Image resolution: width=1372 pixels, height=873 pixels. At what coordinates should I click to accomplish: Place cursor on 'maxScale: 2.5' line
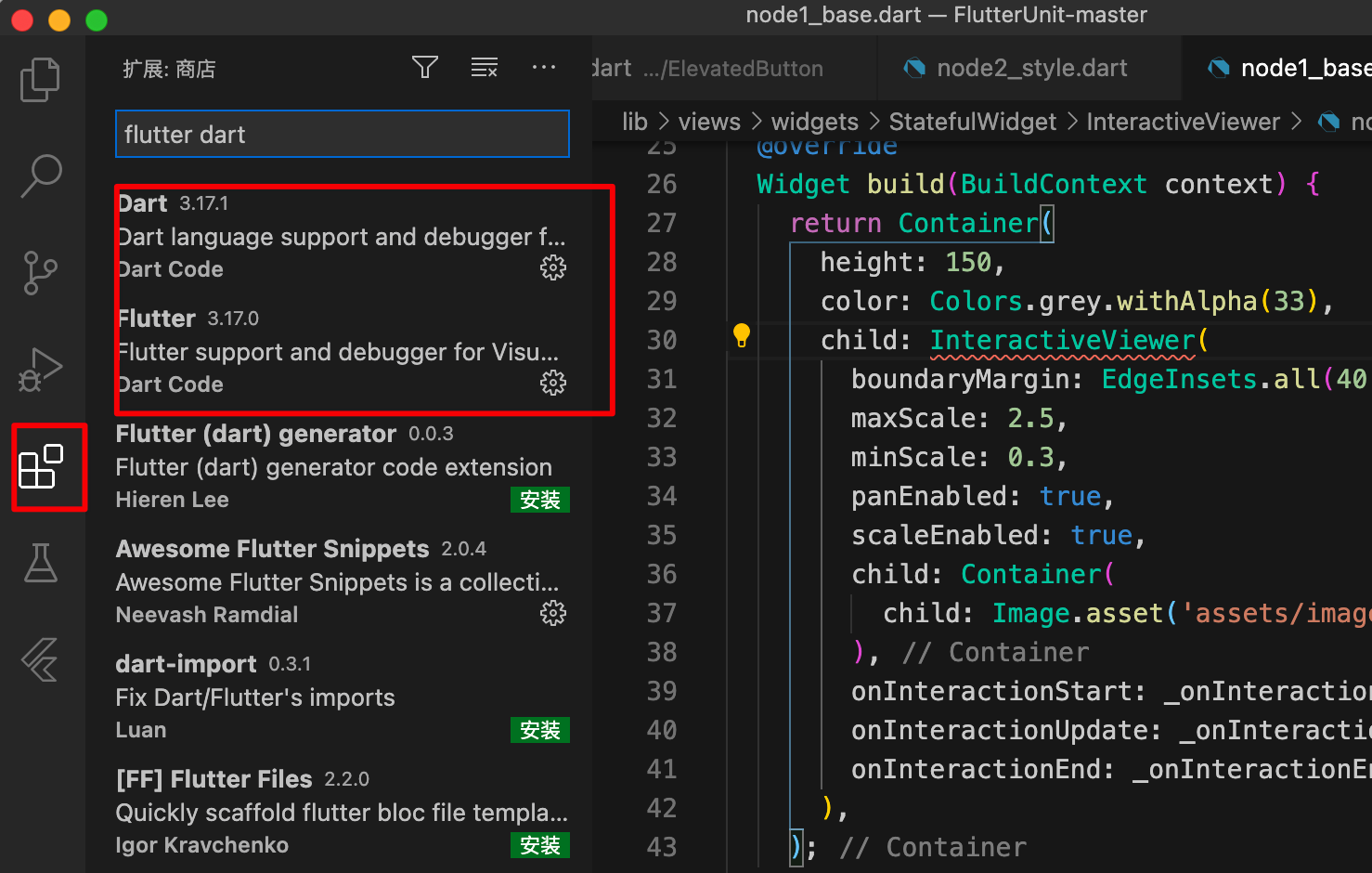point(959,418)
